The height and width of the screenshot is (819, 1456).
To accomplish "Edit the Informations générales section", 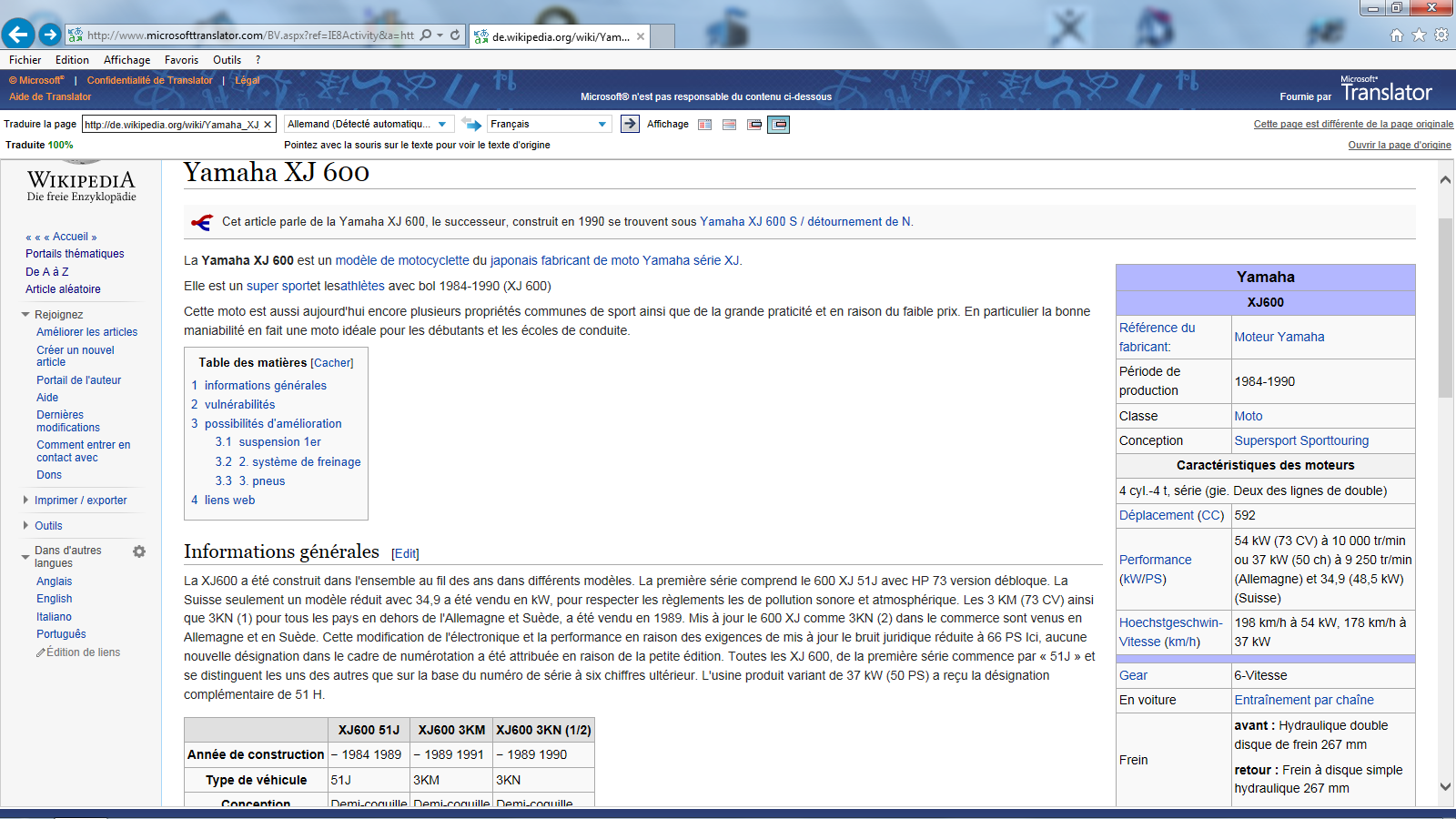I will [405, 553].
